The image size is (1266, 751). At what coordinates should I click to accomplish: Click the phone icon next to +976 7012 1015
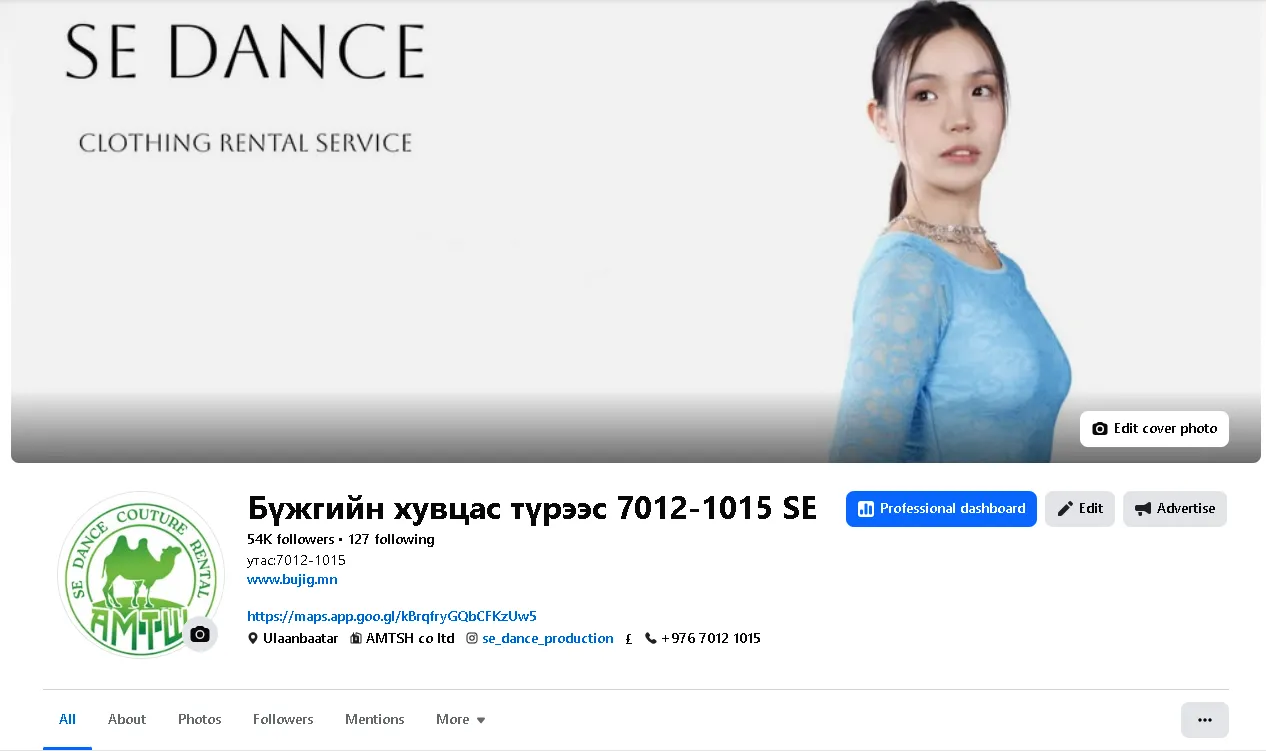(651, 638)
